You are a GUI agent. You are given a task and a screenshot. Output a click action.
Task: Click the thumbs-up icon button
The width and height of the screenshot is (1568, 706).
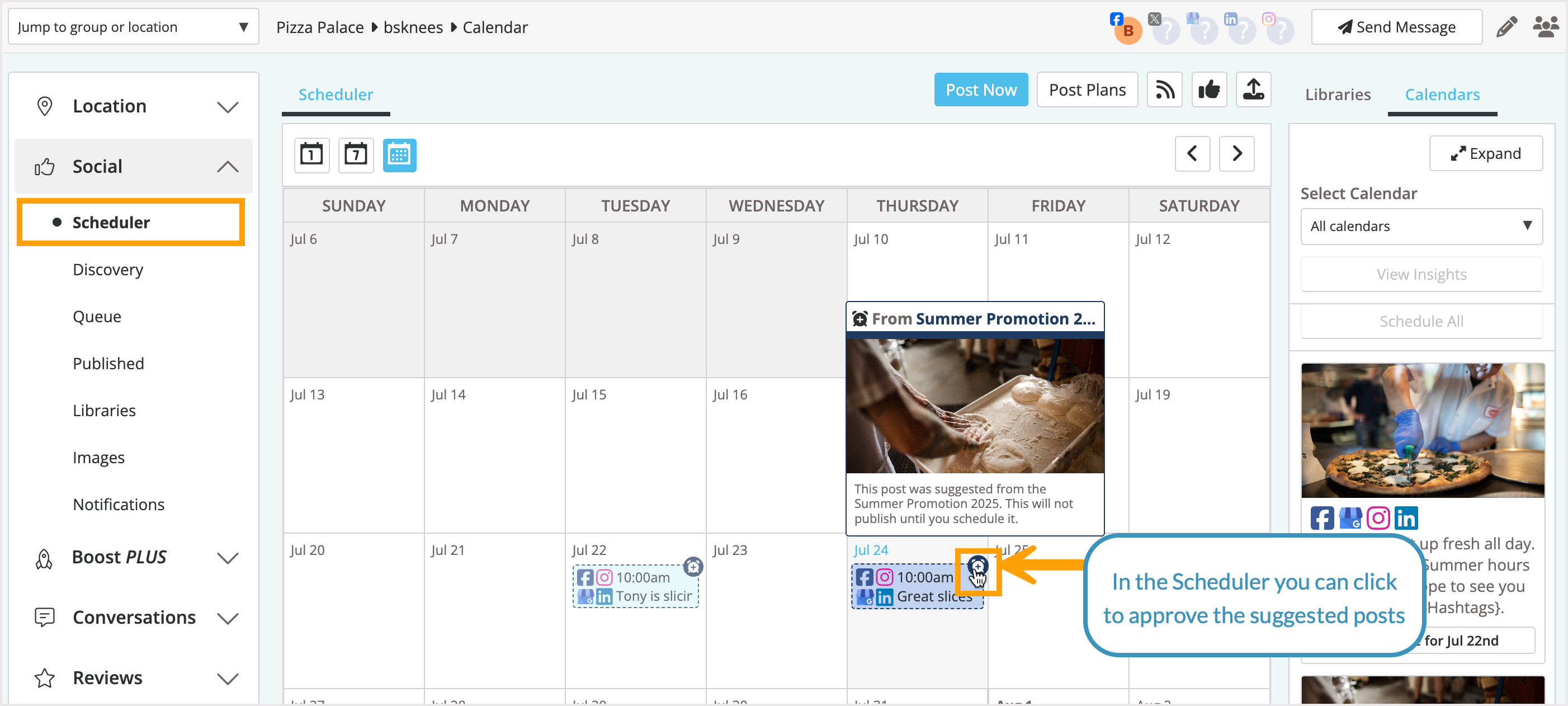tap(1208, 90)
